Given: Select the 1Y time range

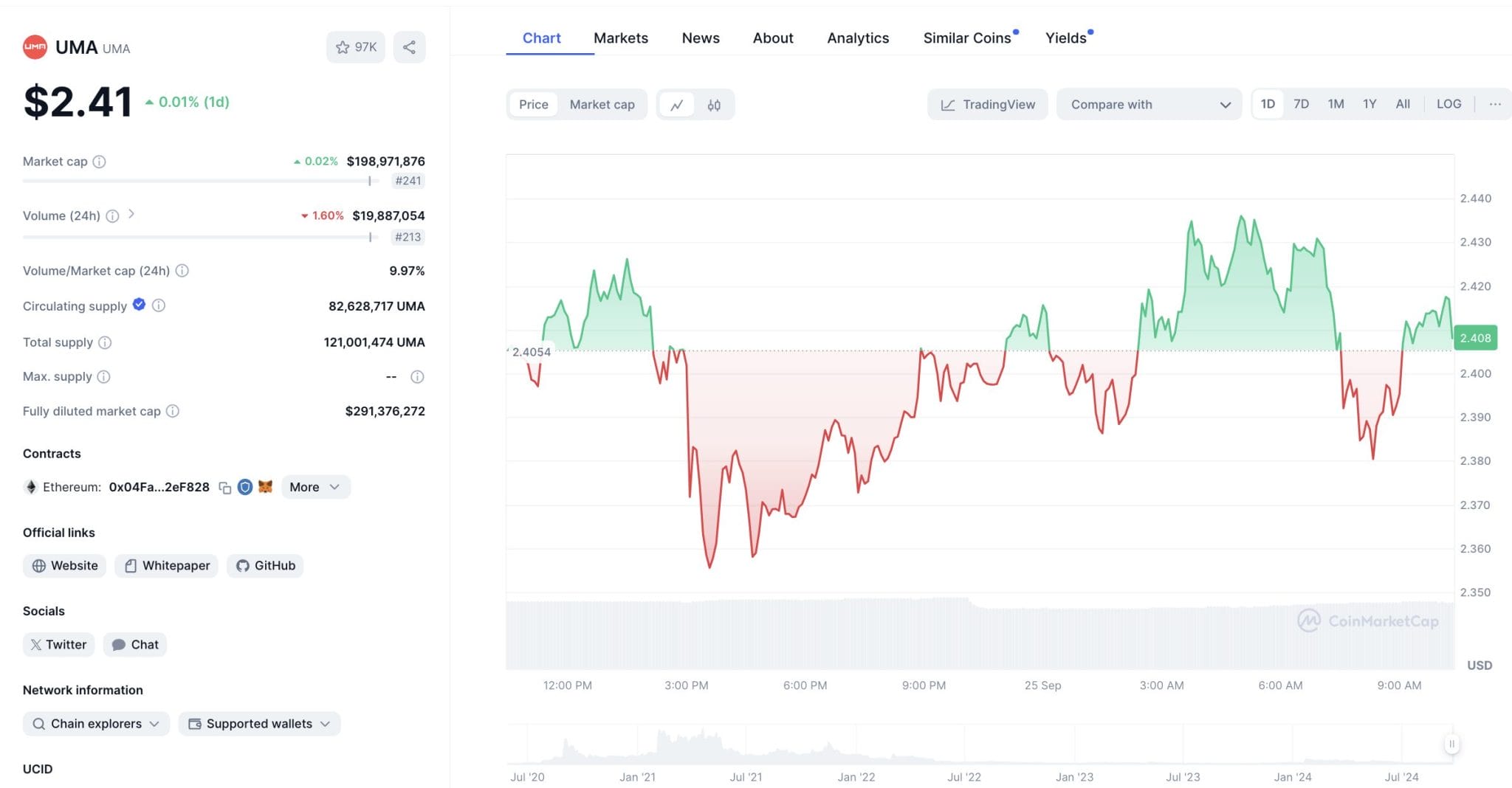Looking at the screenshot, I should point(1370,104).
